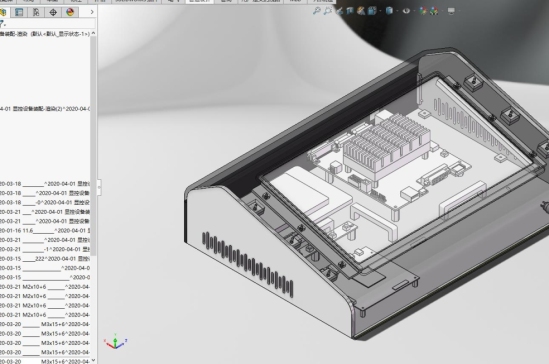Open the View Orientation dropdown arrow
The image size is (549, 364).
(x=380, y=11)
